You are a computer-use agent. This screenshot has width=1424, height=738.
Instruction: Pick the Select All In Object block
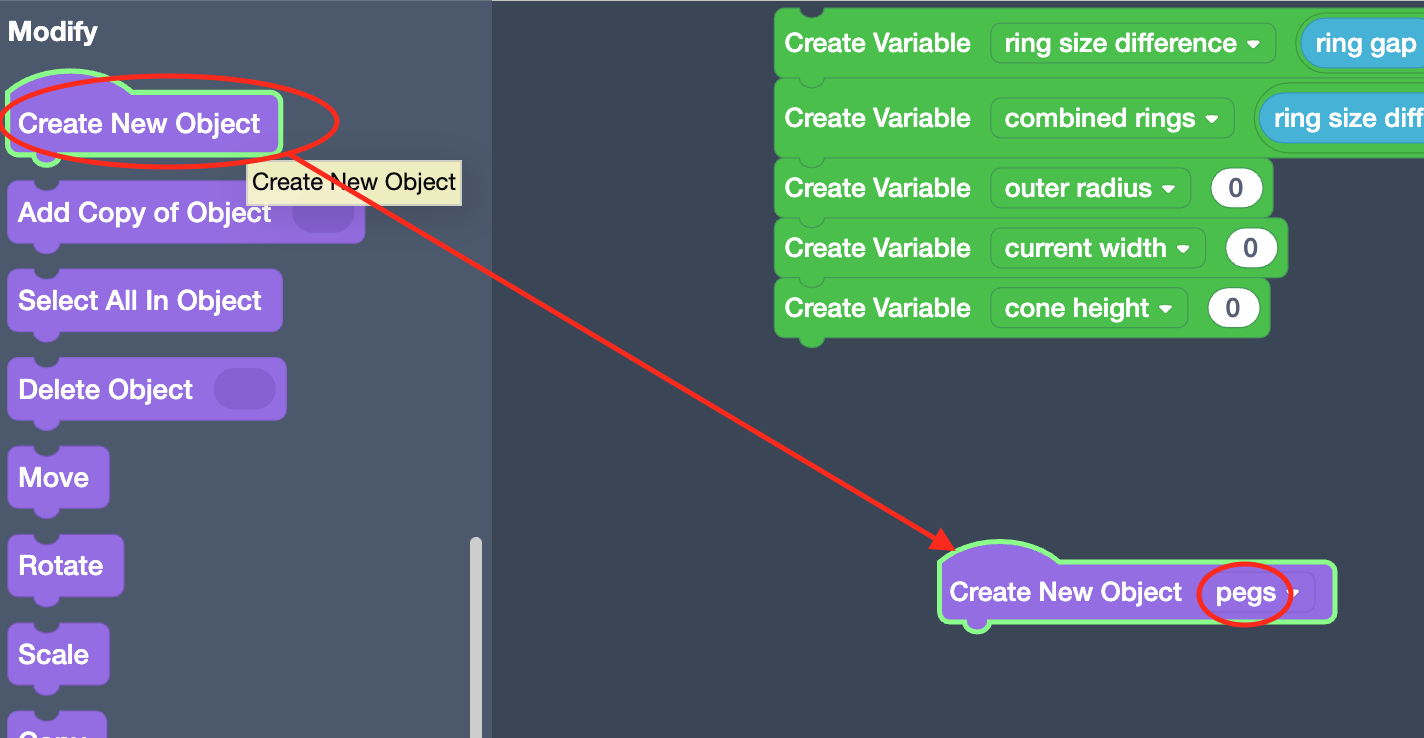coord(140,301)
